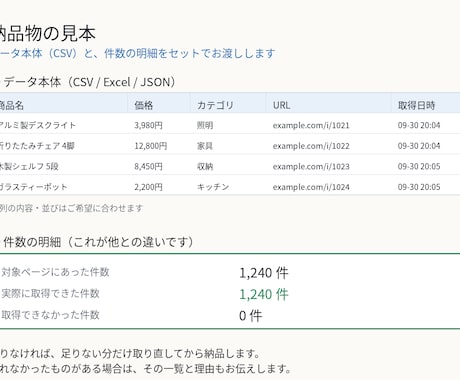
Task: Click the アルミ製デスクライト product name cell
Action: point(38,125)
